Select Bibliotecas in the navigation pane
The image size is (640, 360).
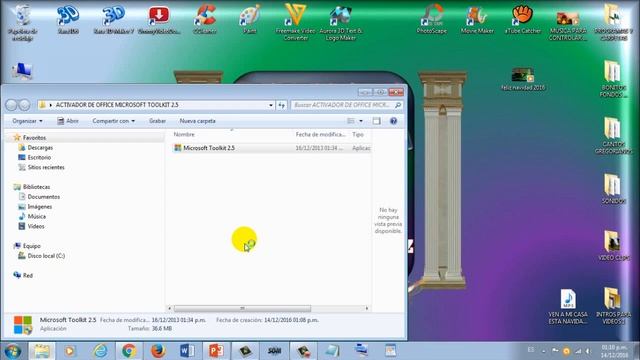click(36, 187)
